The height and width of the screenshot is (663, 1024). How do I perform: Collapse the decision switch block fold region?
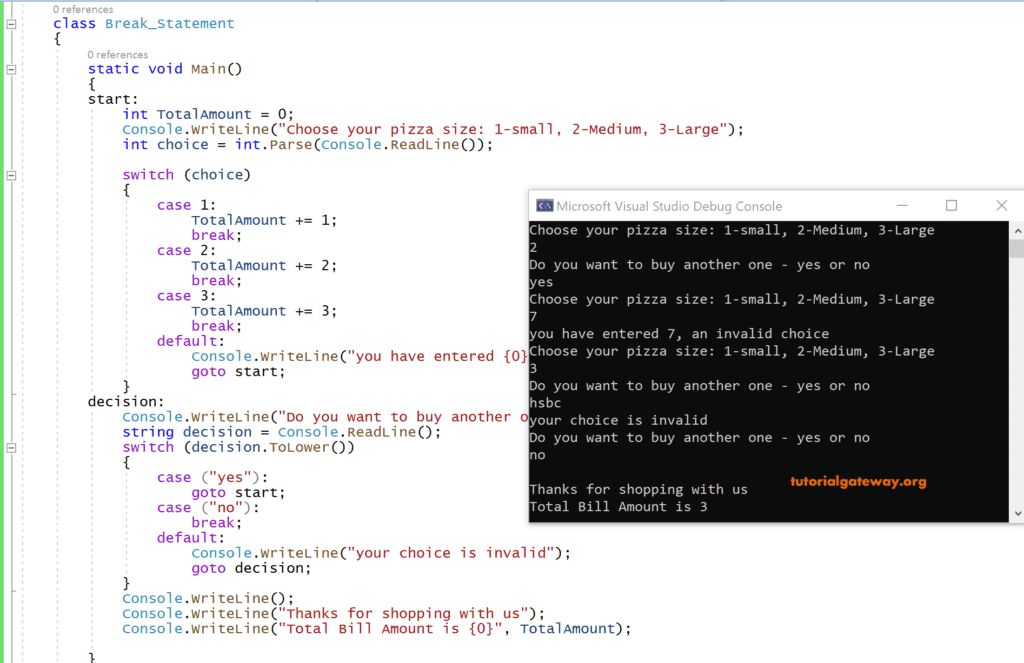coord(9,447)
